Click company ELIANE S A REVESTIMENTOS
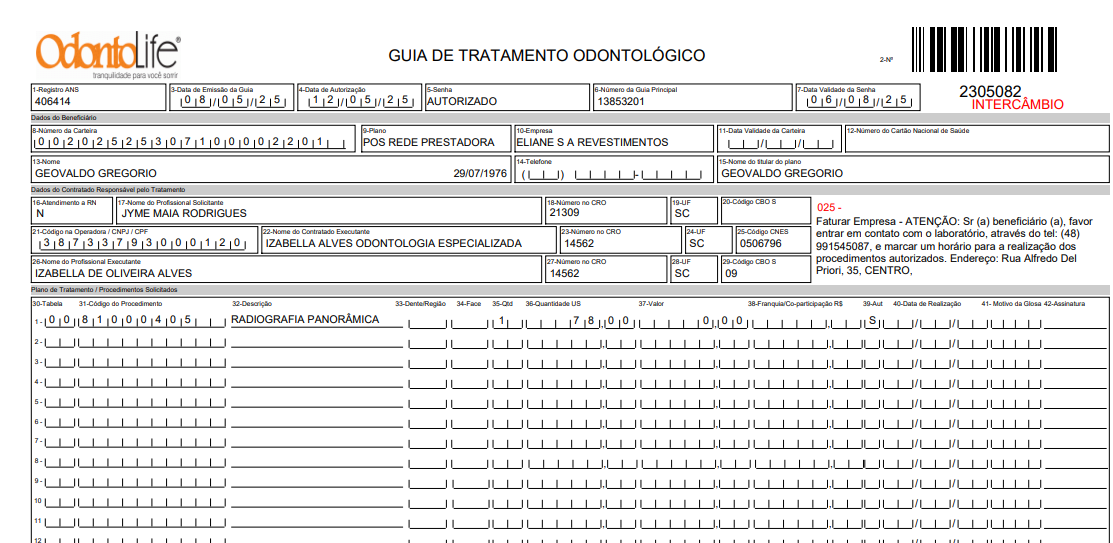This screenshot has height=543, width=1113. (592, 143)
